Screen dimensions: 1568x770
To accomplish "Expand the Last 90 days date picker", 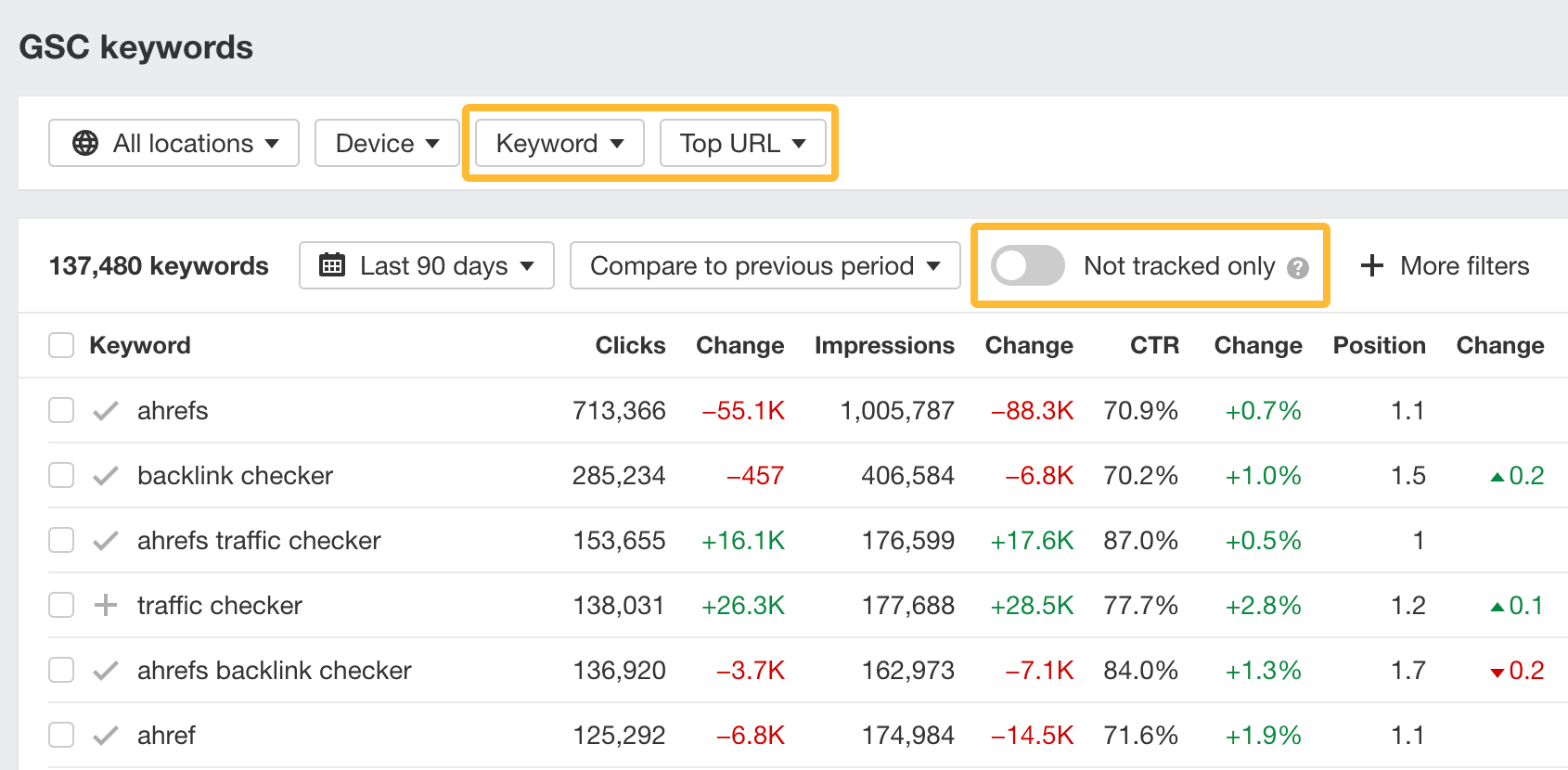I will (x=427, y=266).
